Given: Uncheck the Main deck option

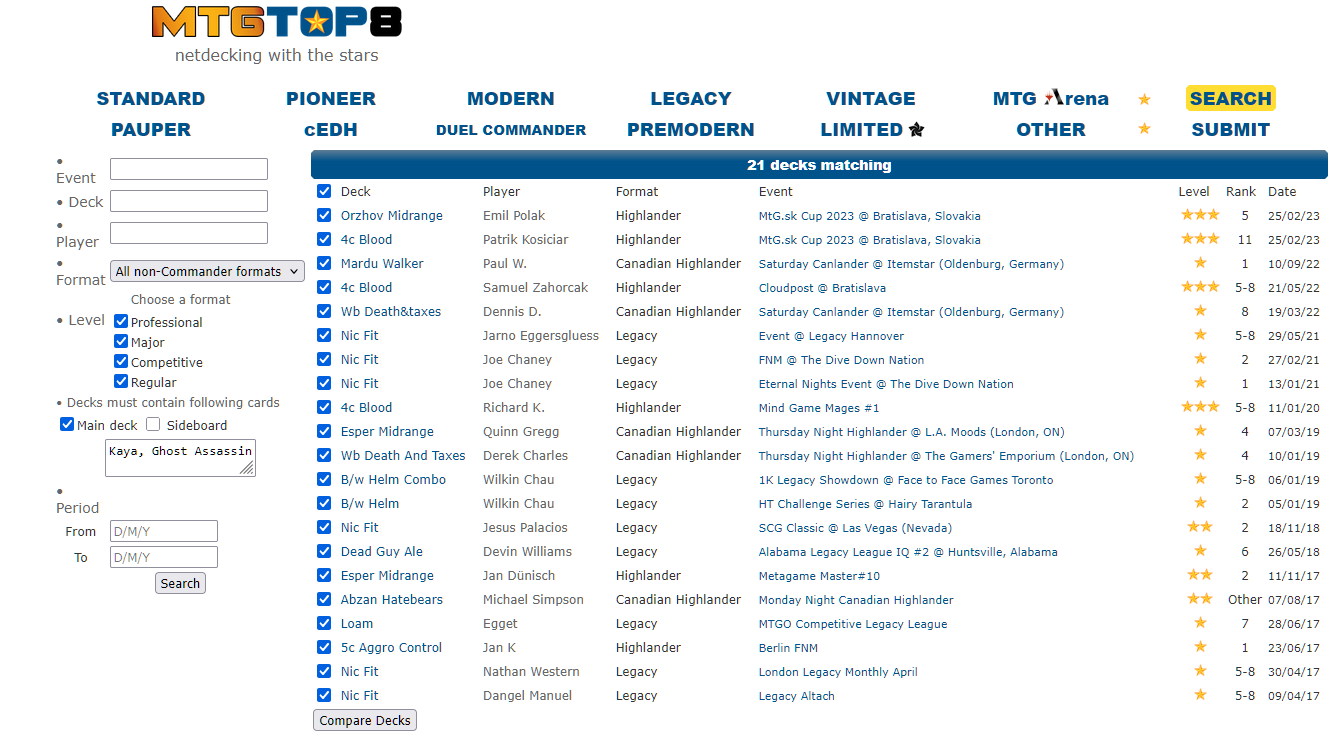Looking at the screenshot, I should coord(67,425).
